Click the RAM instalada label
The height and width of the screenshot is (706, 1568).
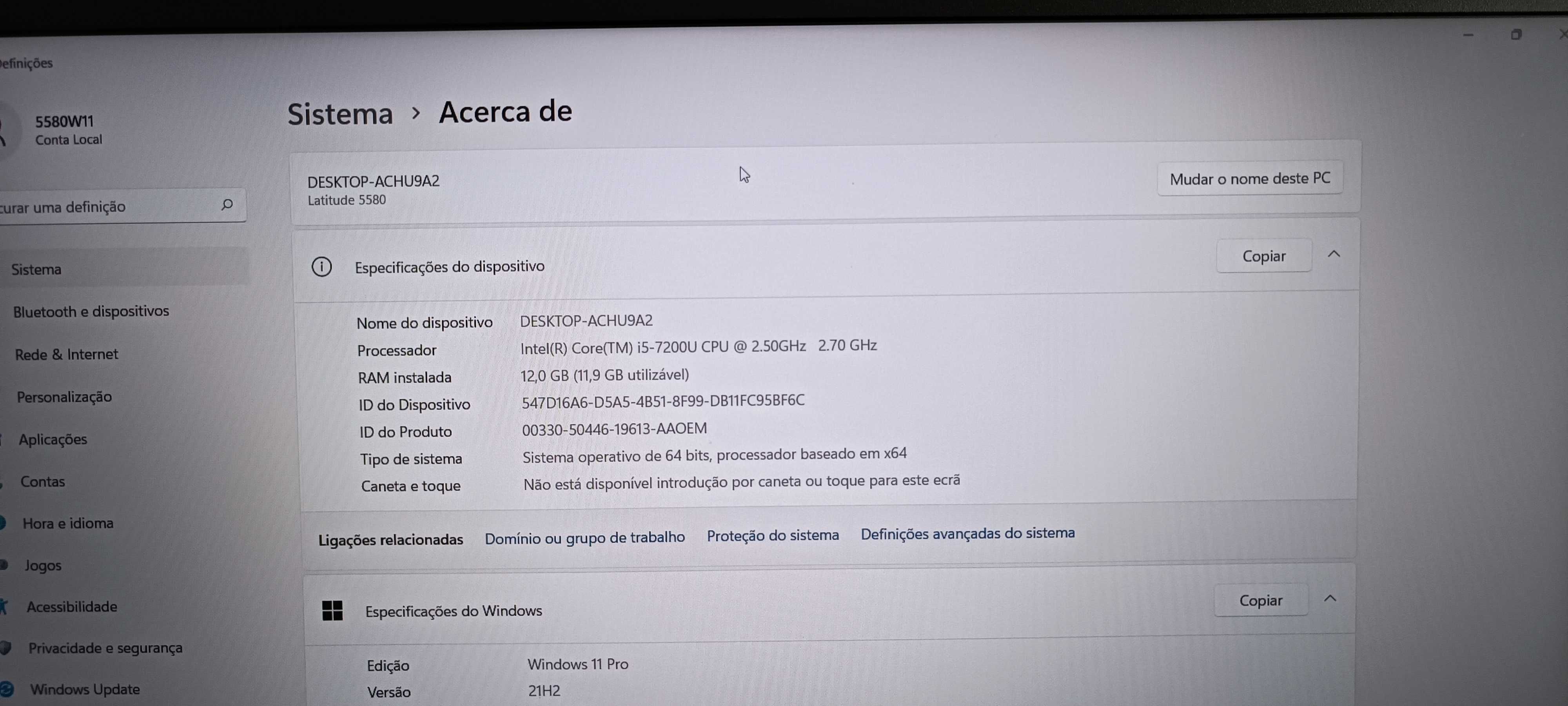click(404, 378)
